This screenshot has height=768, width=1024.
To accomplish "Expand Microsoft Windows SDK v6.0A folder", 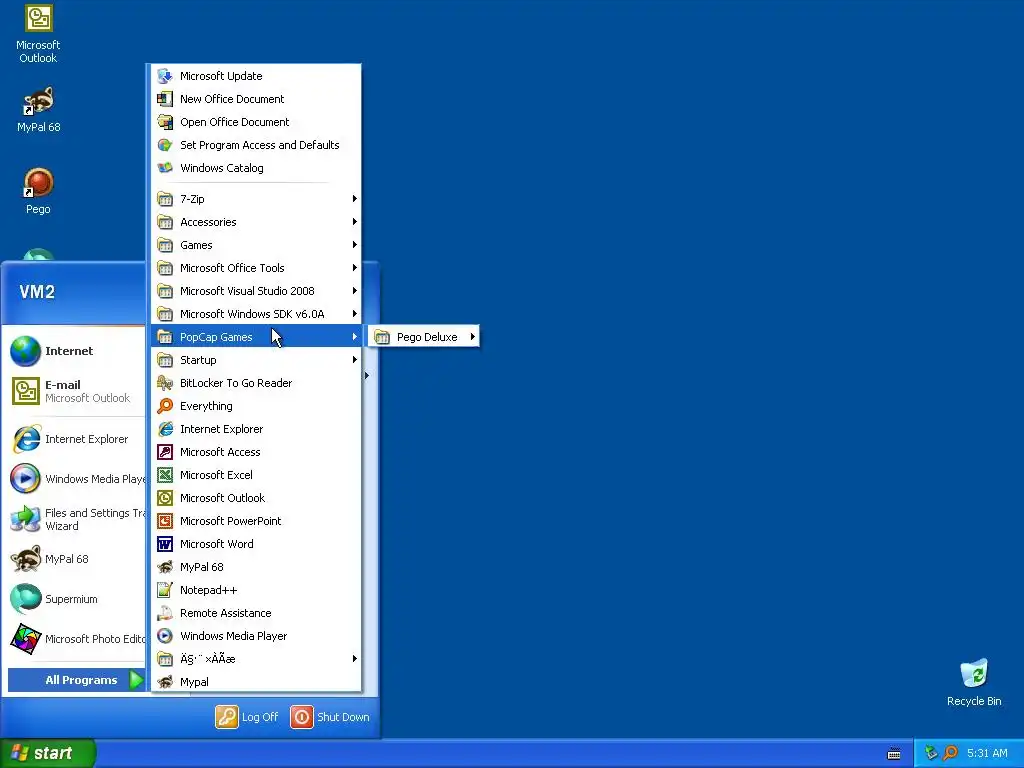I will click(256, 314).
